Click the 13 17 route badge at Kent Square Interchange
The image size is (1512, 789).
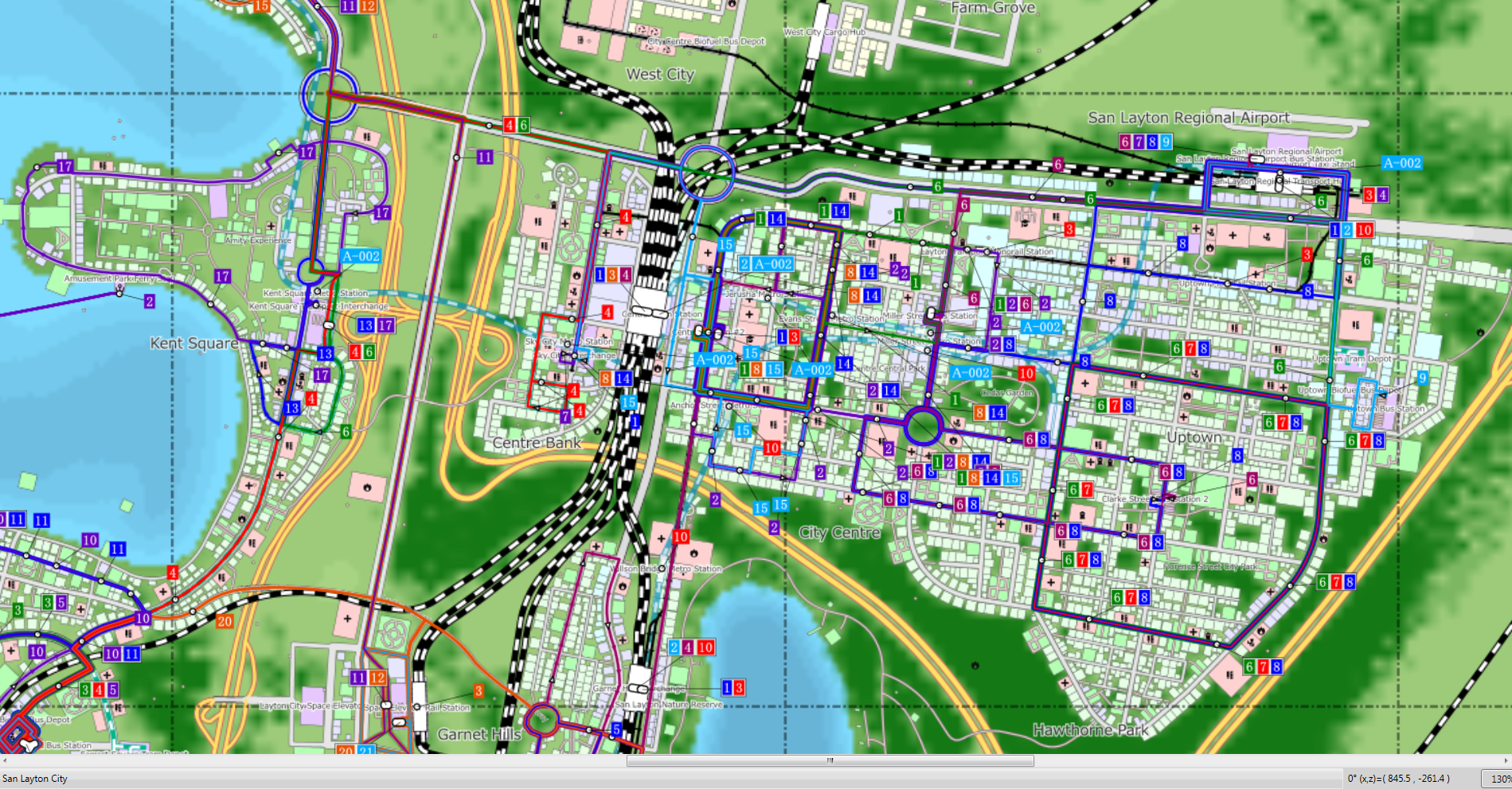click(x=375, y=325)
